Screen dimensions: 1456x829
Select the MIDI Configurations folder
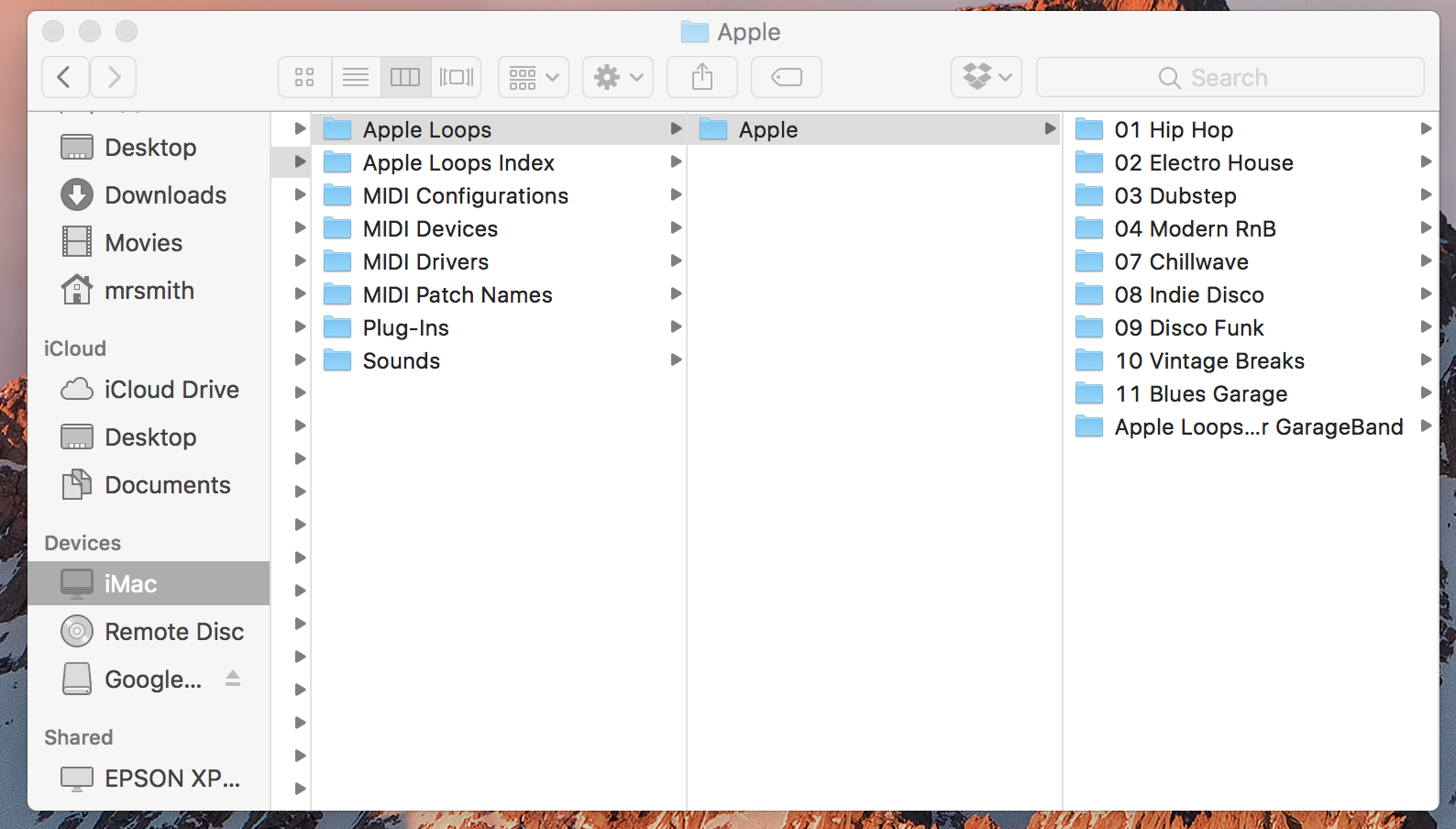[499, 195]
